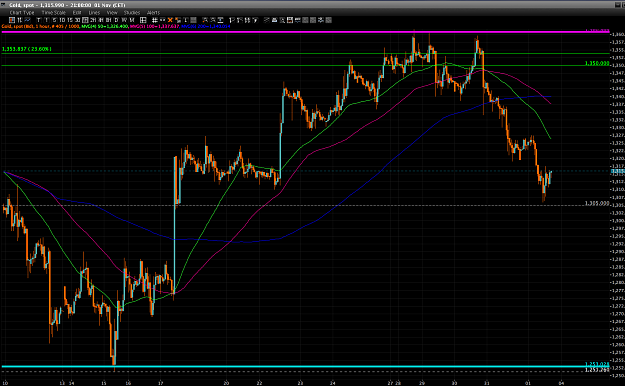Click the split window grid layout icon

tap(143, 20)
